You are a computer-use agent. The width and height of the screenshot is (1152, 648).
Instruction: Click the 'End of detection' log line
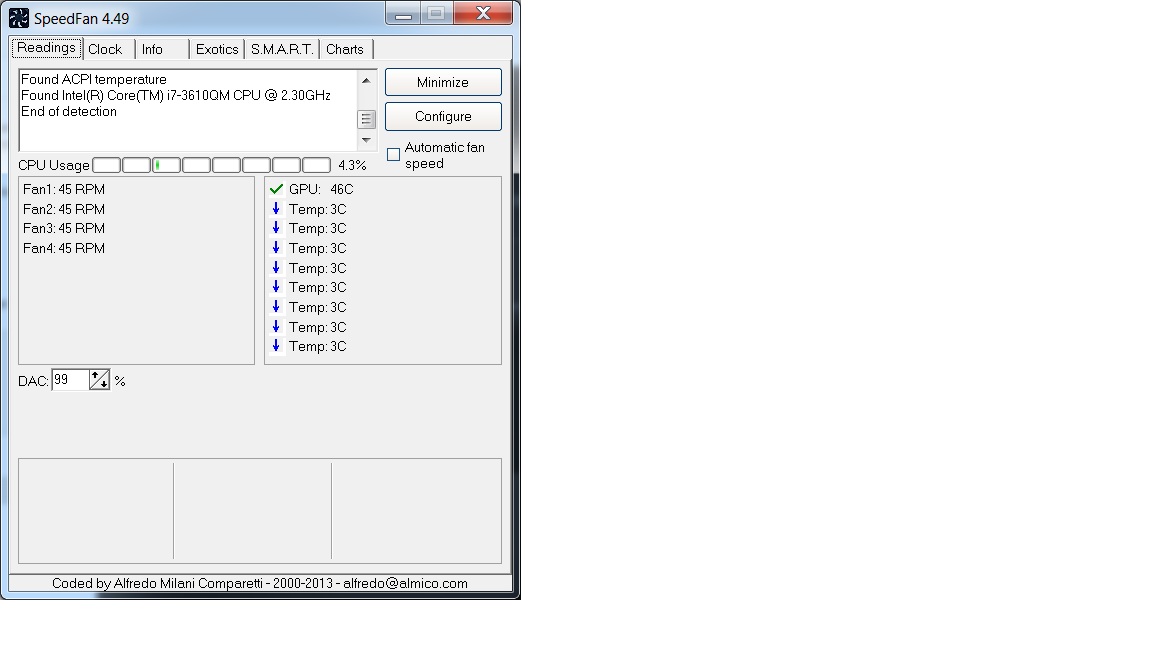(69, 112)
